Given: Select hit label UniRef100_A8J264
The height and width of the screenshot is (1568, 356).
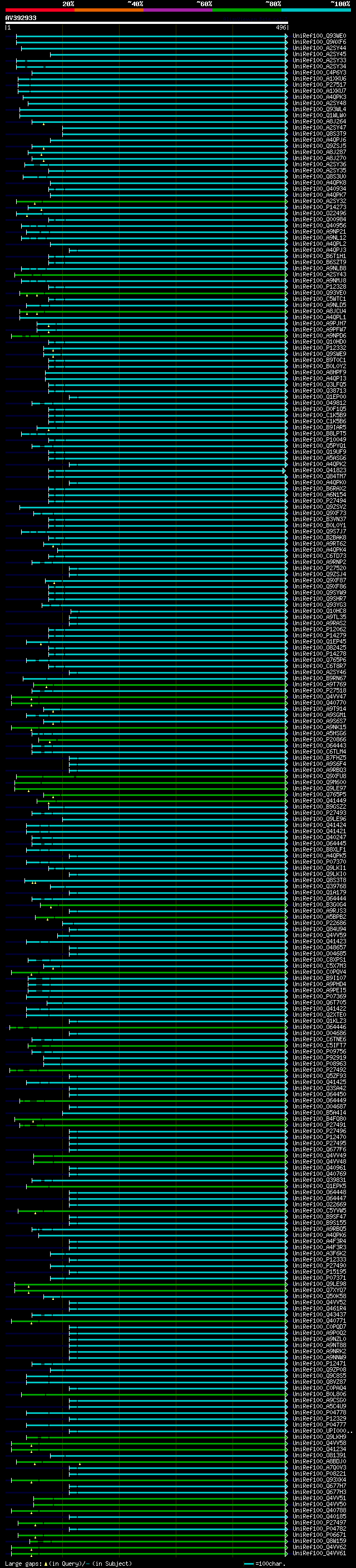Looking at the screenshot, I should coord(319,122).
